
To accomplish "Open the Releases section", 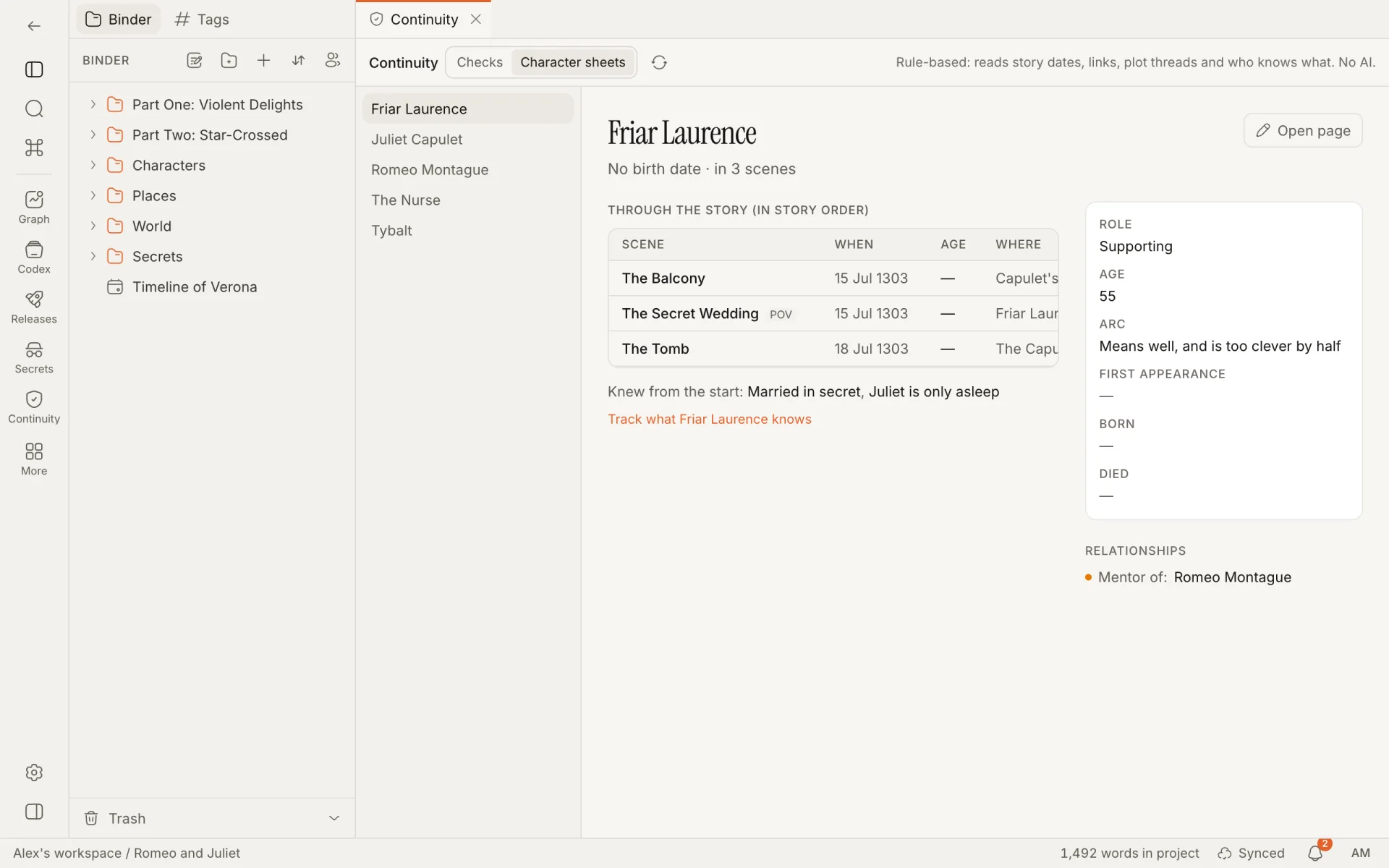I will tap(34, 307).
